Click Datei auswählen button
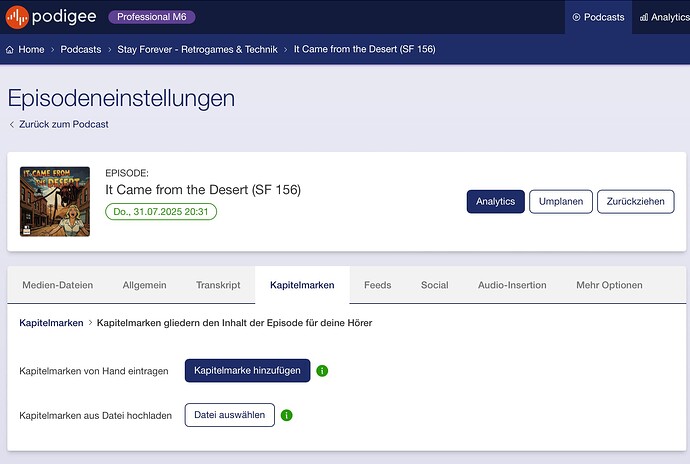 coord(230,415)
